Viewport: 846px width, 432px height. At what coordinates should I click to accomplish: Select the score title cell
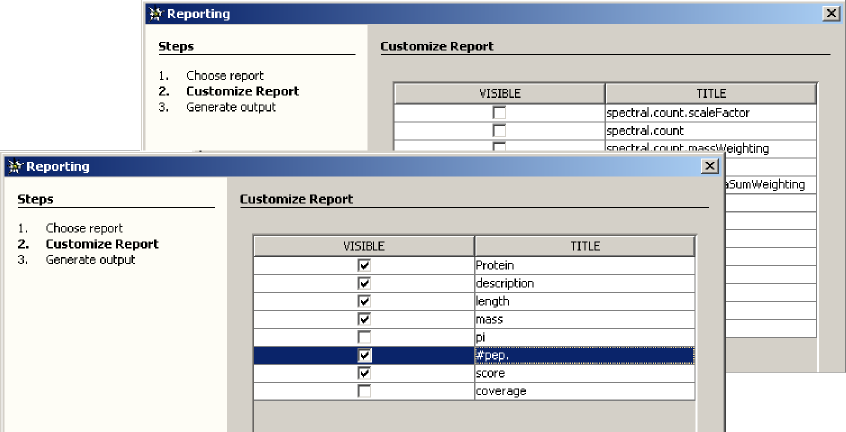(x=585, y=373)
